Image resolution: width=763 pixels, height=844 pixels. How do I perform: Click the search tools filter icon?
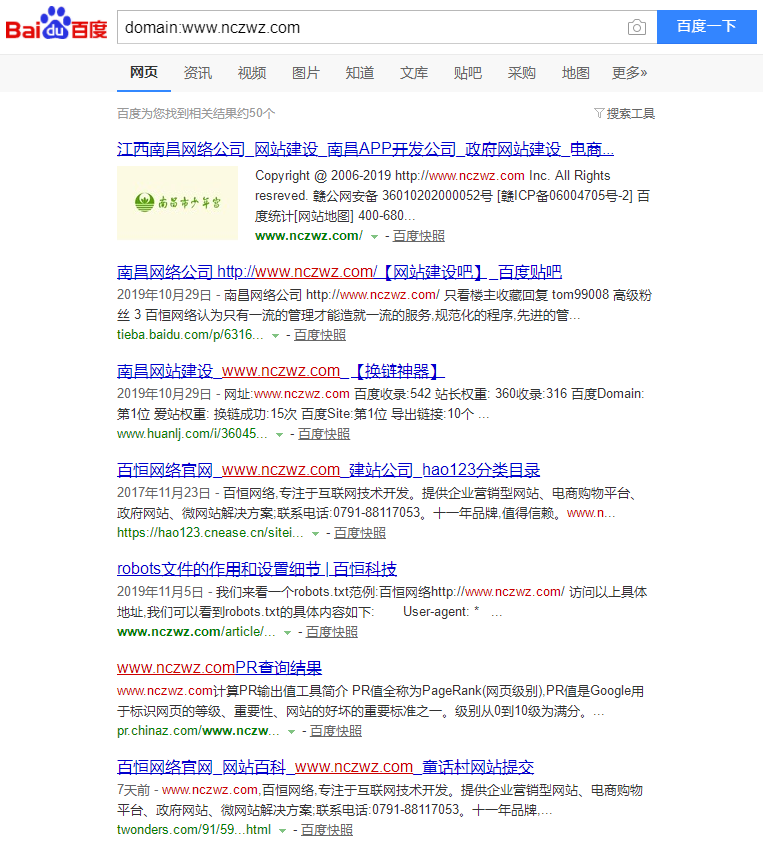point(599,113)
